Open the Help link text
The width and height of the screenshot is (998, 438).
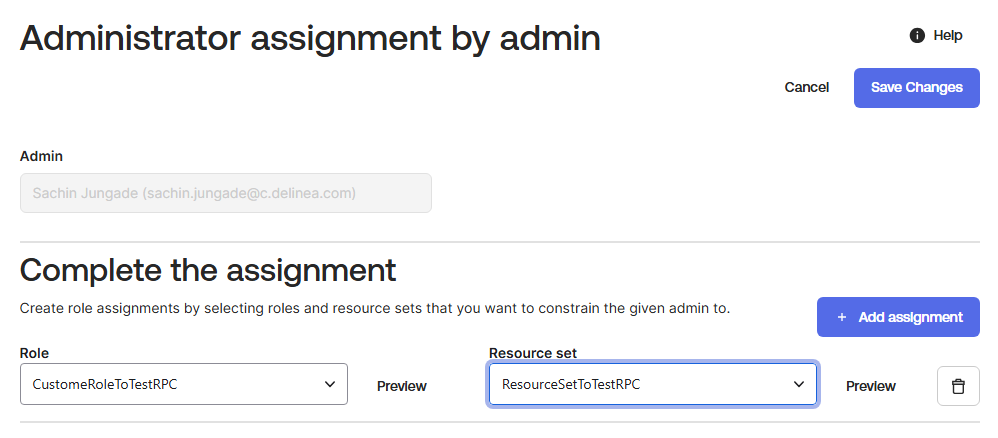coord(948,36)
